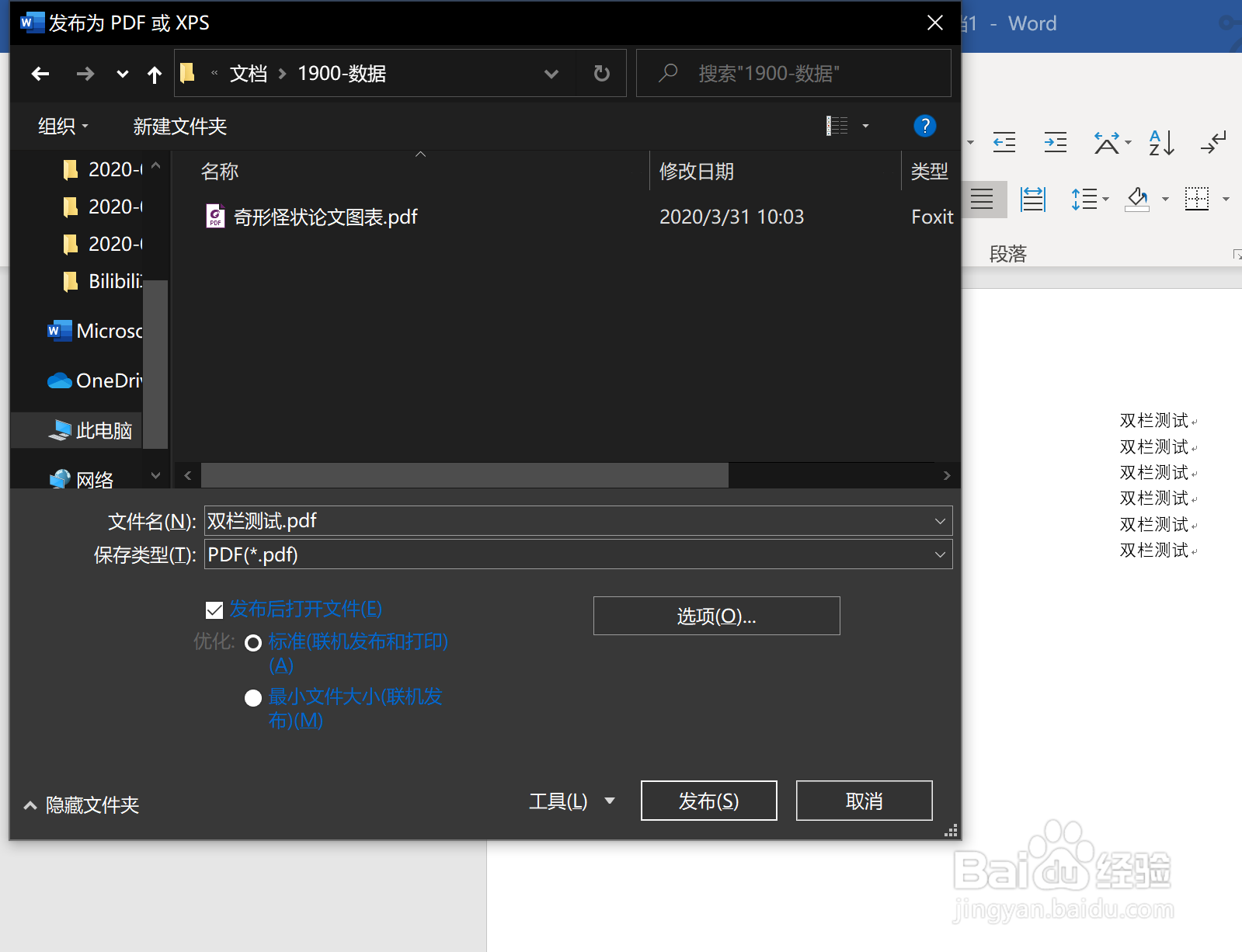Screen dimensions: 1242x952
Task: Open line spacing options in Word
Action: 1084,199
